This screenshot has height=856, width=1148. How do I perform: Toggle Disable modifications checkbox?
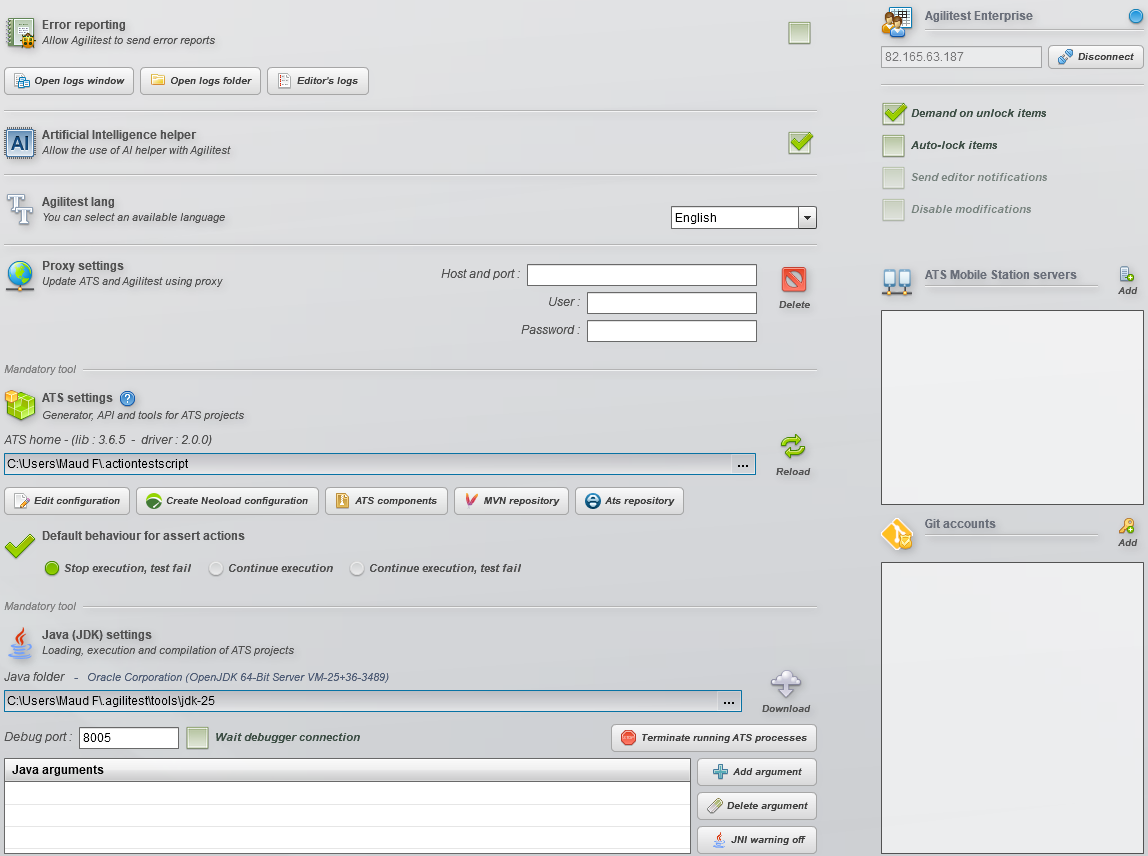click(x=893, y=210)
